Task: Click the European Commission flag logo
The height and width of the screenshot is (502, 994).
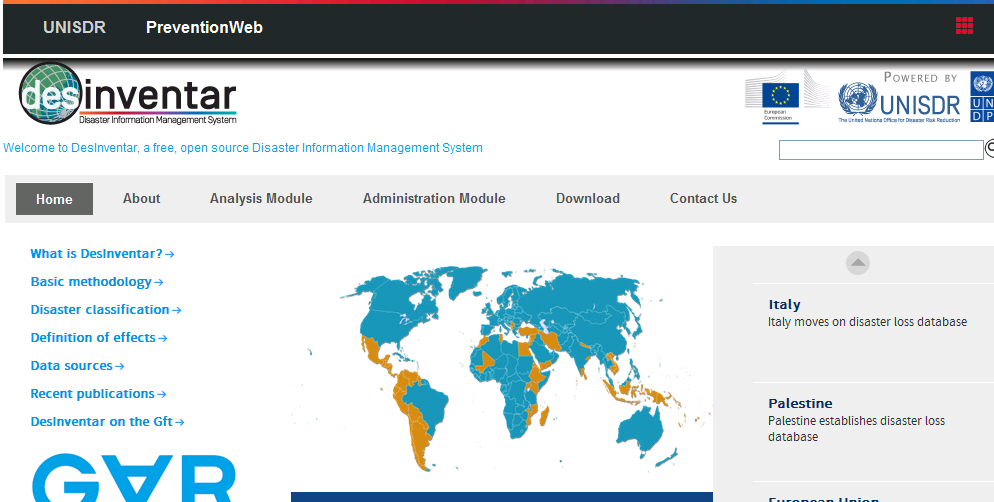Action: (x=780, y=96)
